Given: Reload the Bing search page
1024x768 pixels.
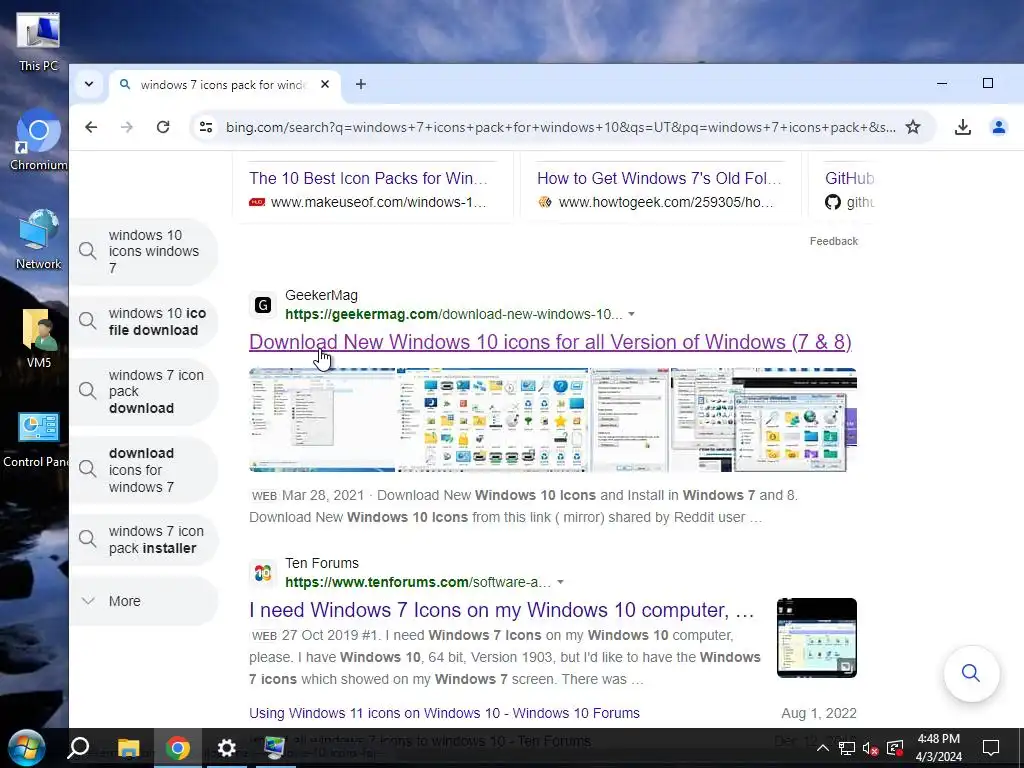Looking at the screenshot, I should [163, 127].
